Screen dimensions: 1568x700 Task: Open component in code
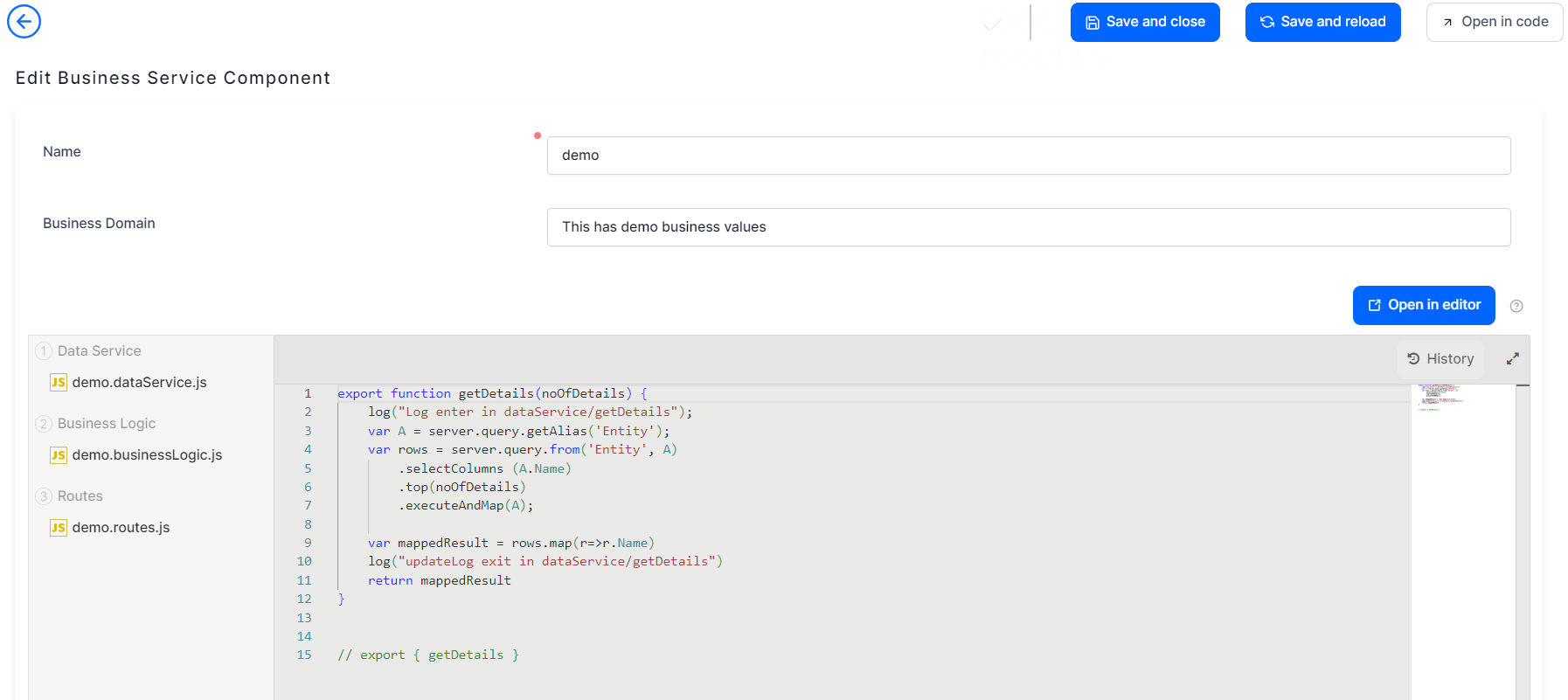tap(1494, 22)
